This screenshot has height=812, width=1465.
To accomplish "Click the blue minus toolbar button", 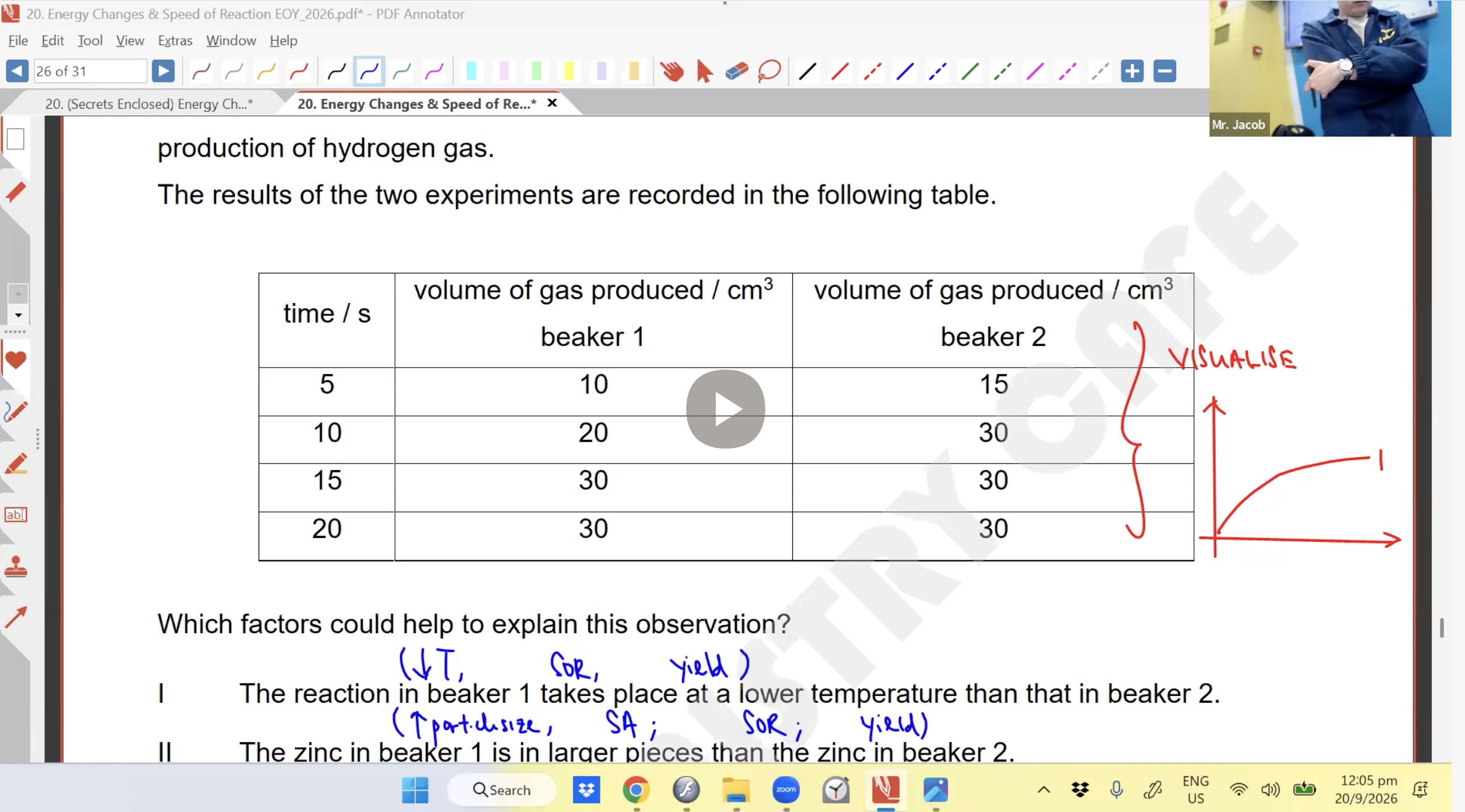I will [x=1165, y=72].
